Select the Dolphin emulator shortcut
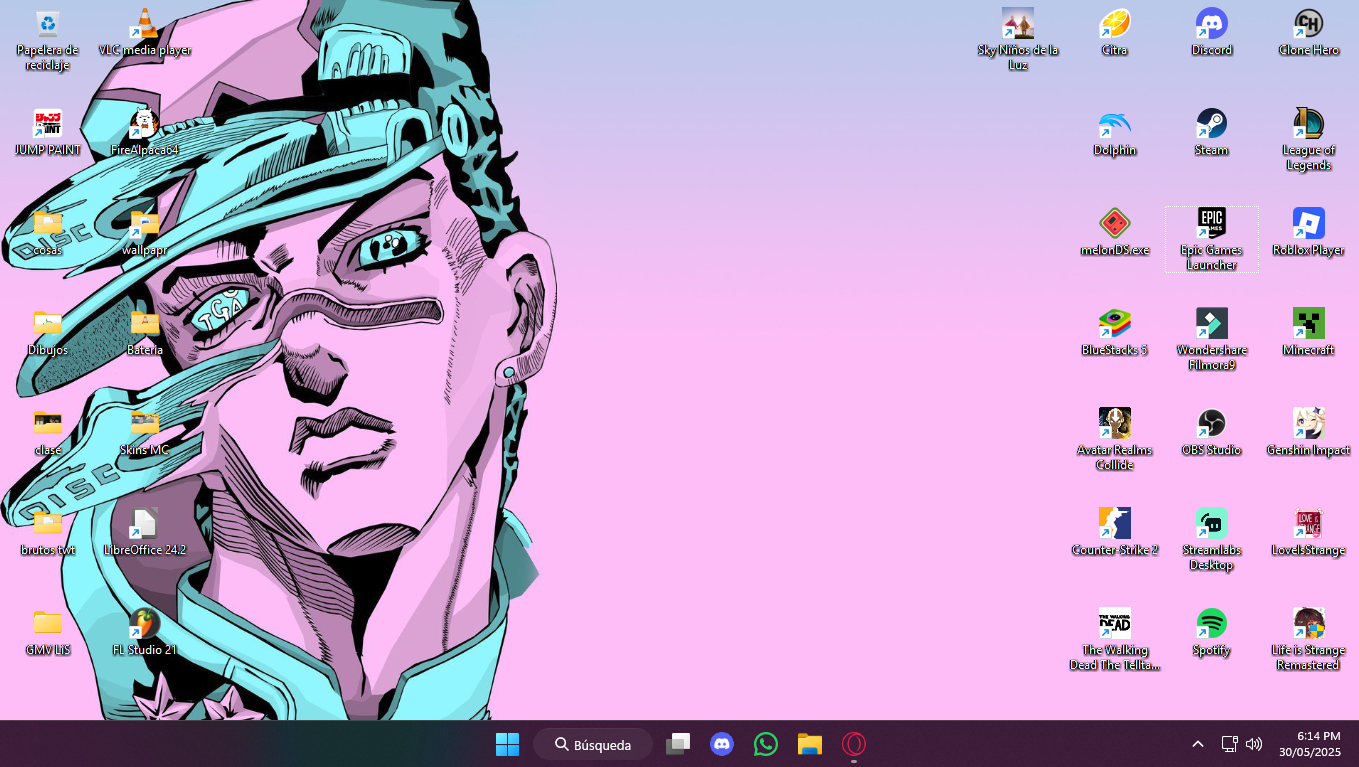This screenshot has width=1359, height=767. [1114, 133]
